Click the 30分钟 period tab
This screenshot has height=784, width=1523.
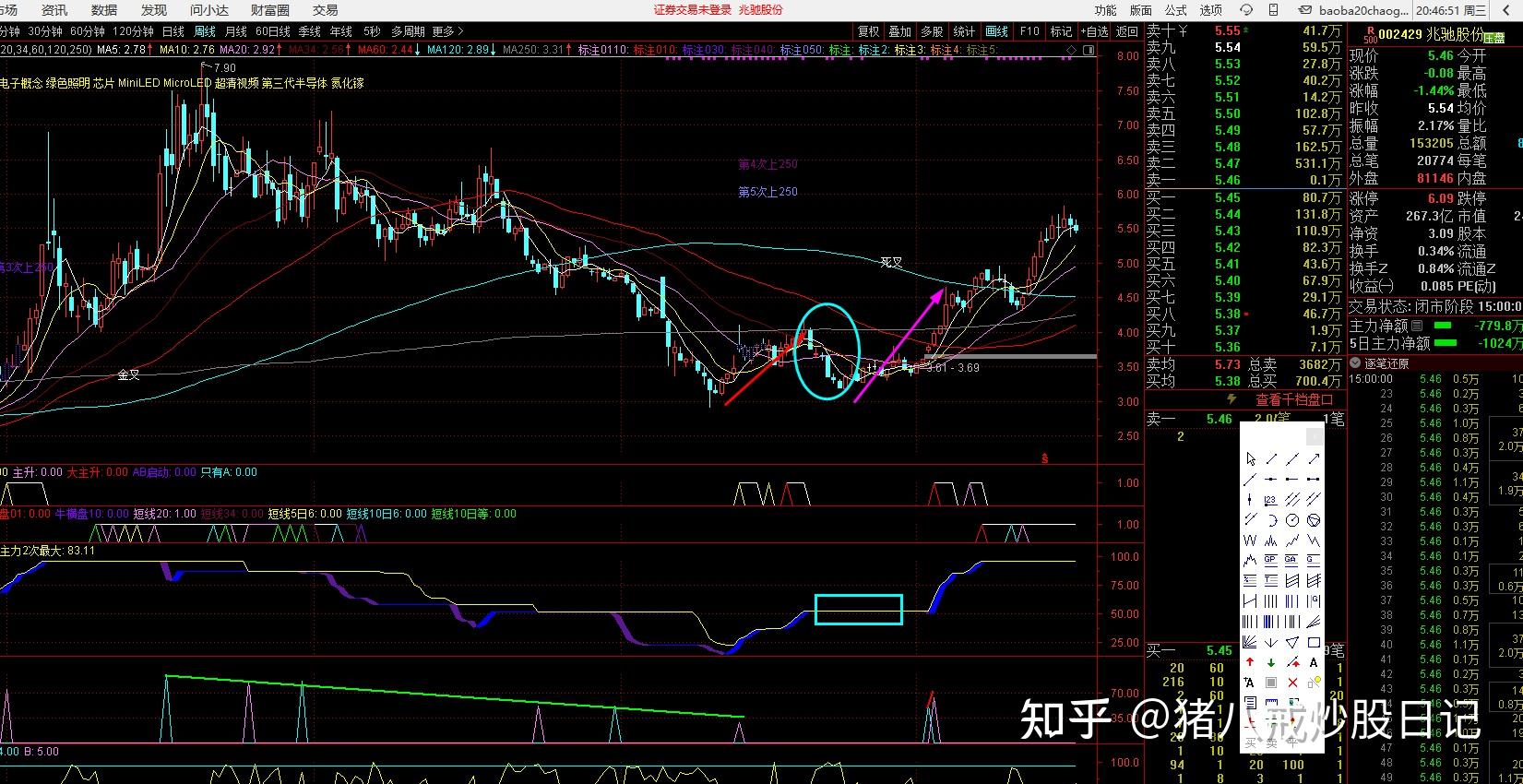[45, 31]
